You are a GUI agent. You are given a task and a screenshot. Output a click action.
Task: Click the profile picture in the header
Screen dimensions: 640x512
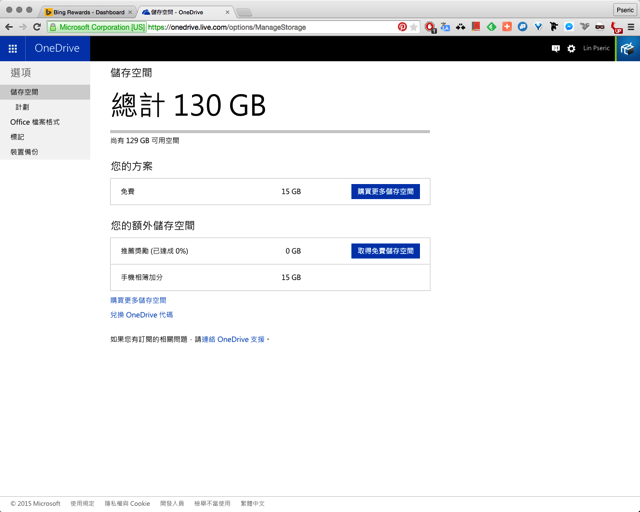coord(628,49)
